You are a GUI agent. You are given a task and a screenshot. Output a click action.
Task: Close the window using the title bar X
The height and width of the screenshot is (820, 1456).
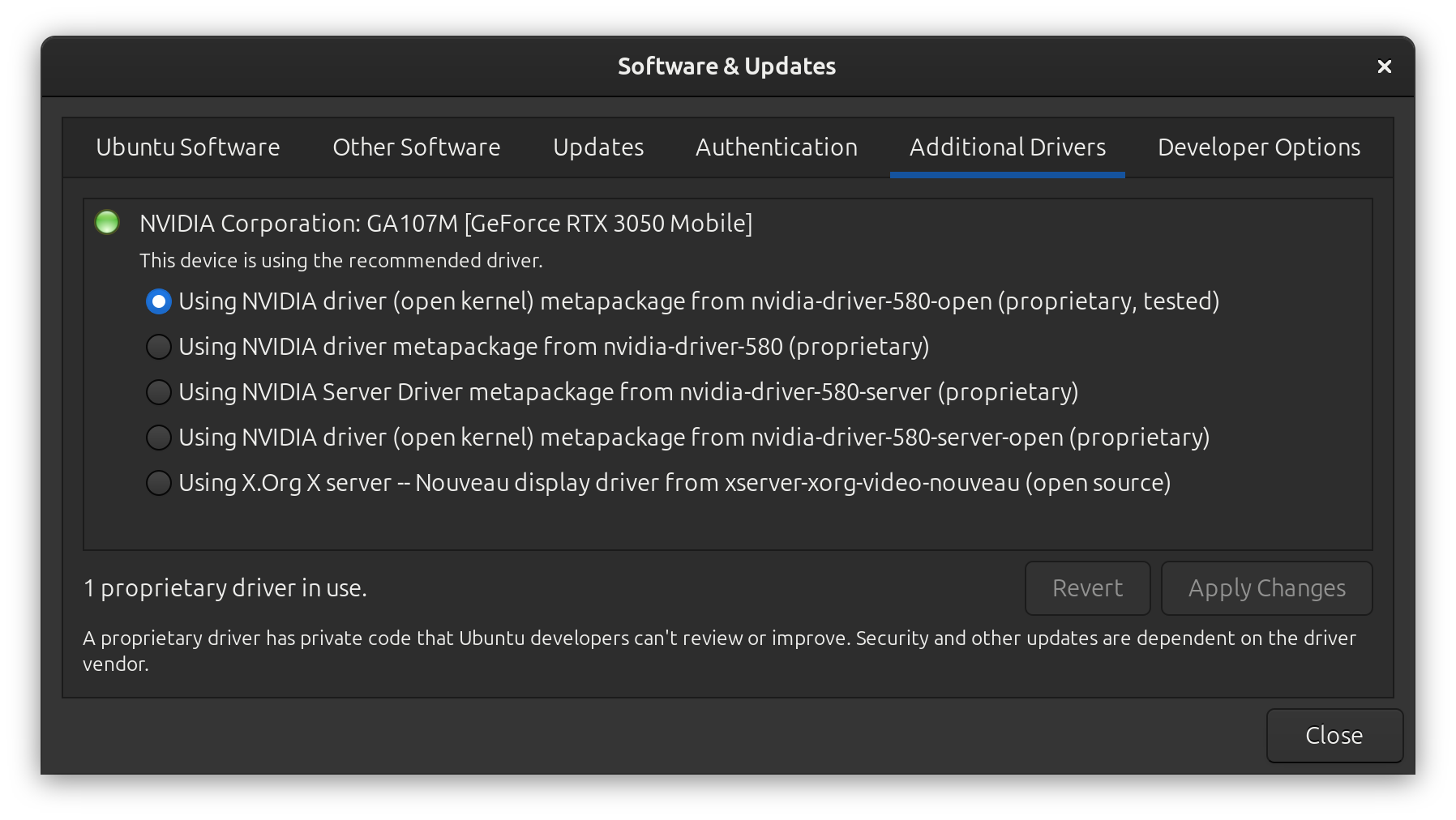tap(1384, 66)
